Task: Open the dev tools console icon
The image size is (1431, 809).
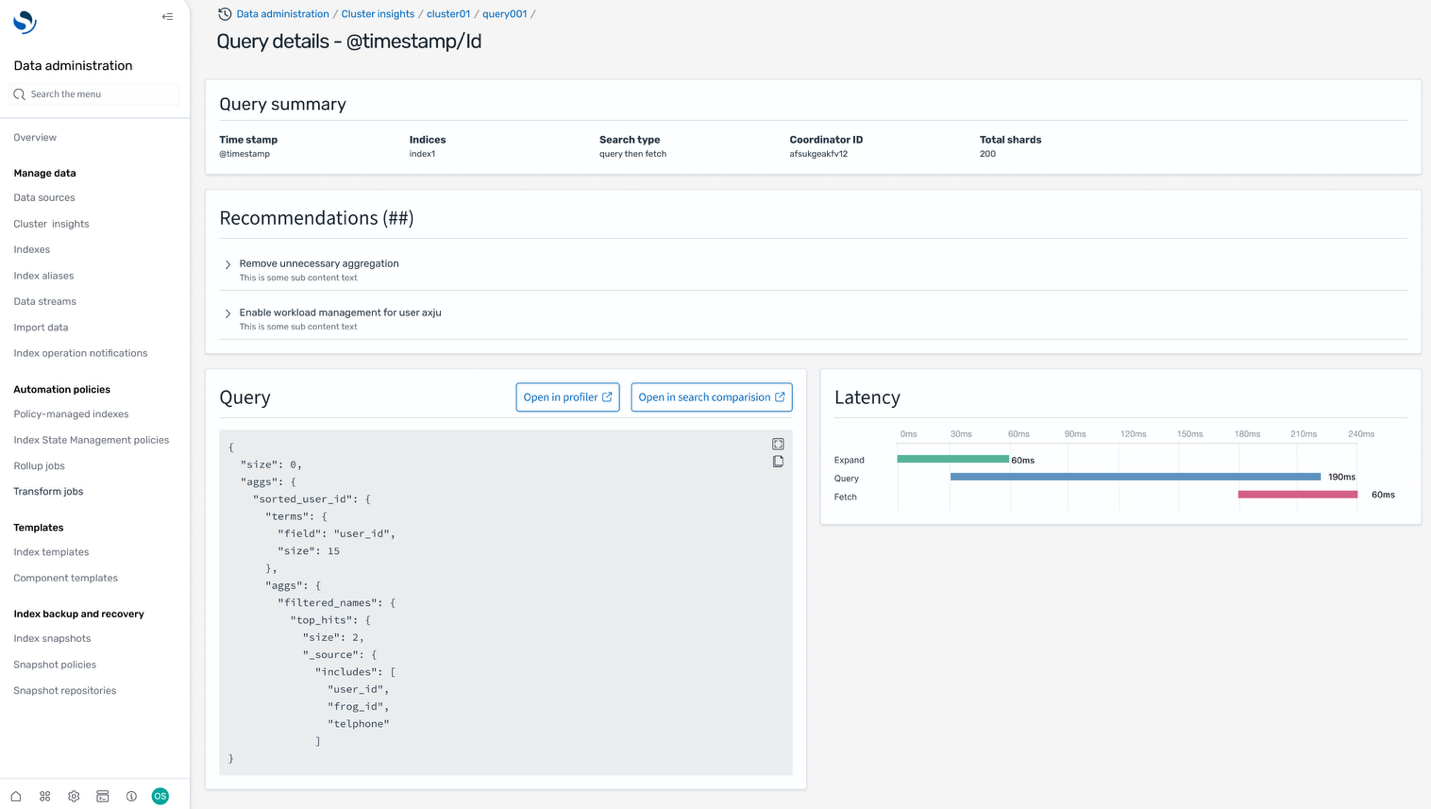Action: pyautogui.click(x=102, y=796)
